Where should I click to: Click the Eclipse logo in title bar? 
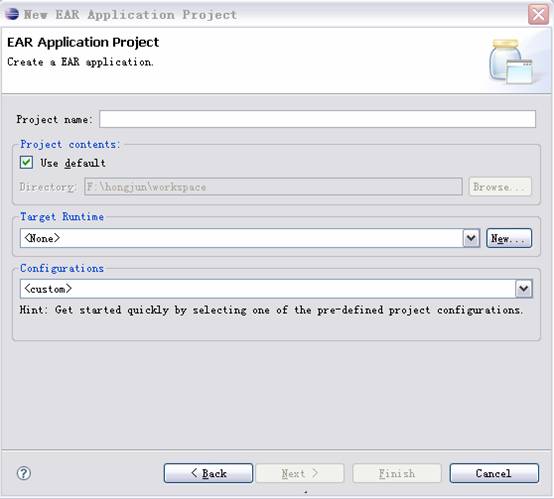[12, 14]
